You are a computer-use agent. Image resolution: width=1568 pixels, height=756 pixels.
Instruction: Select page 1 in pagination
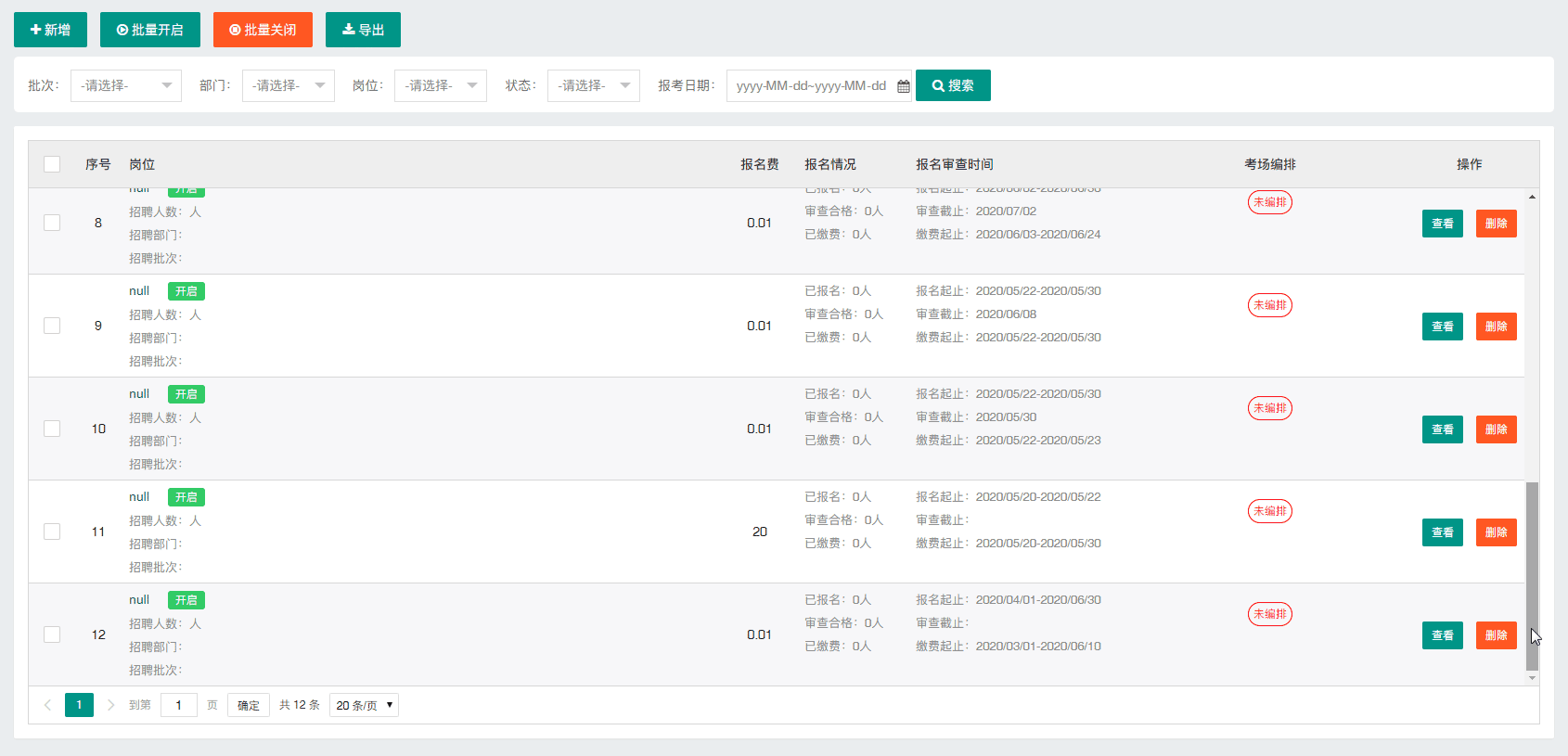coord(79,705)
